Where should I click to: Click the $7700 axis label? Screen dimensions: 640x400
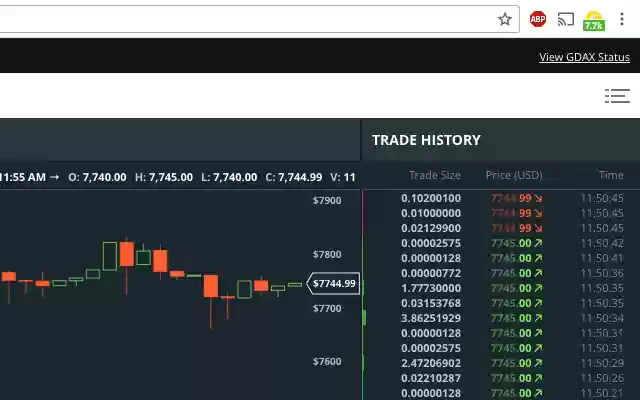click(x=327, y=308)
